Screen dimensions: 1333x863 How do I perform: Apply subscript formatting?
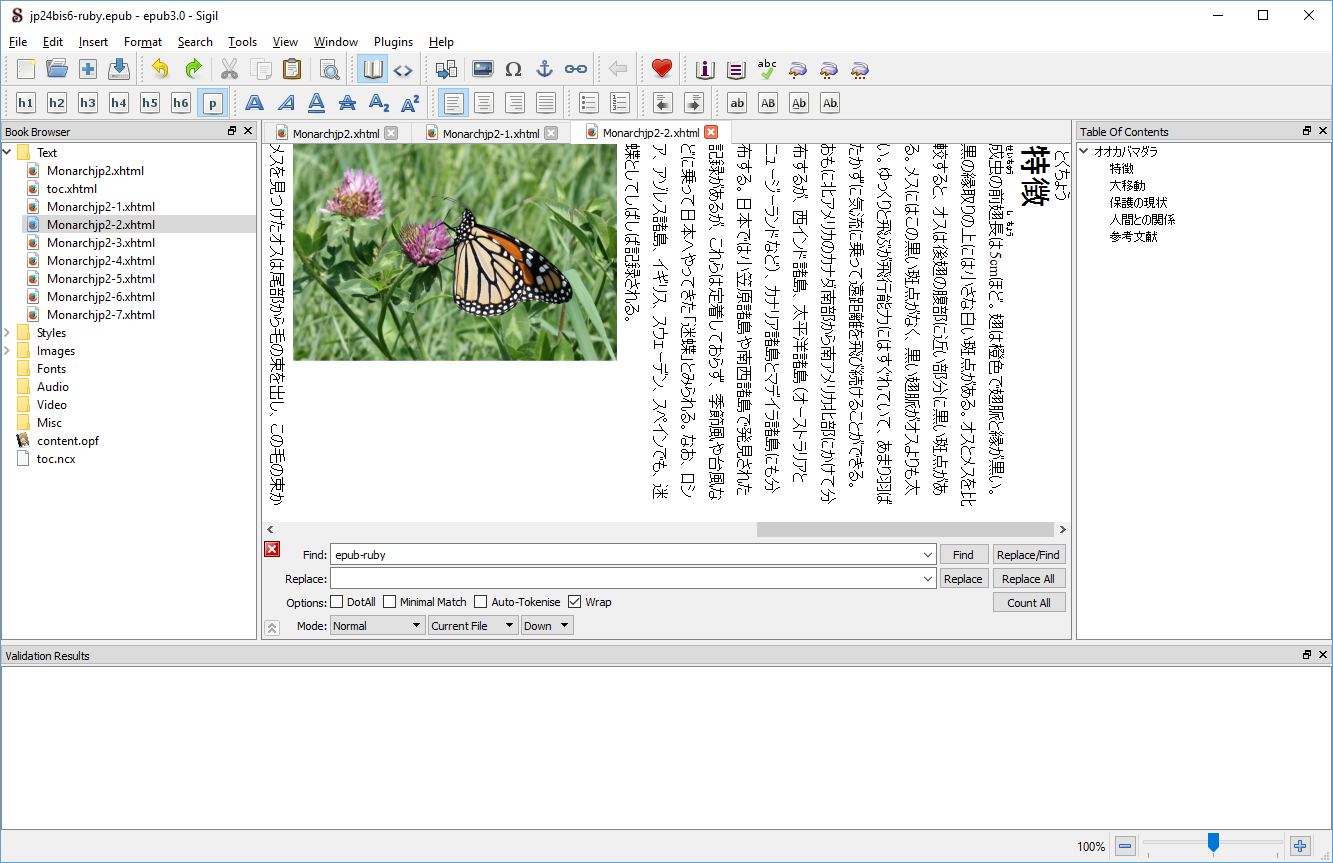click(379, 102)
